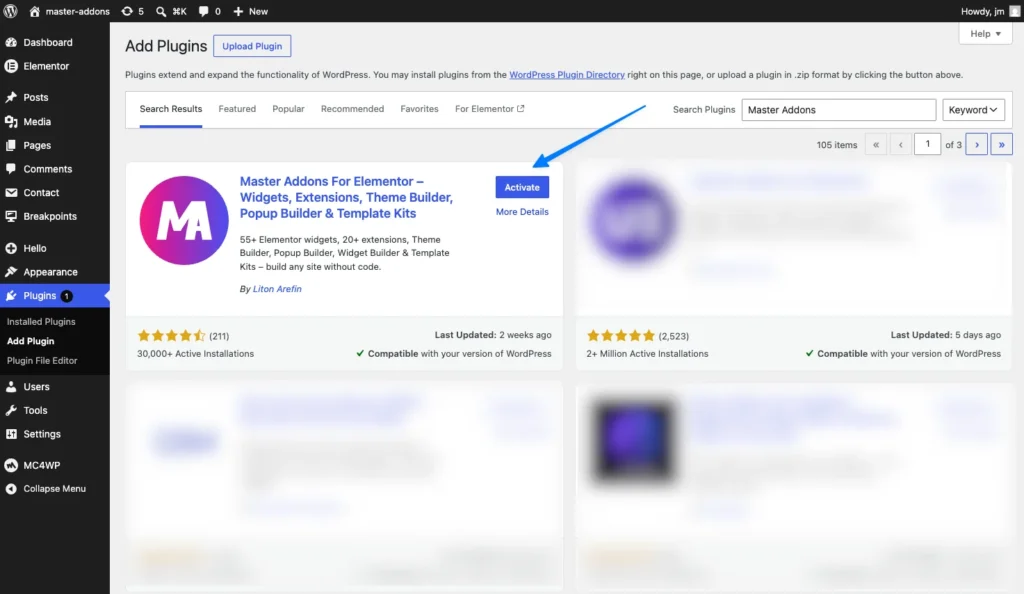Open For Elementor external tab
Image resolution: width=1024 pixels, height=594 pixels.
(489, 109)
